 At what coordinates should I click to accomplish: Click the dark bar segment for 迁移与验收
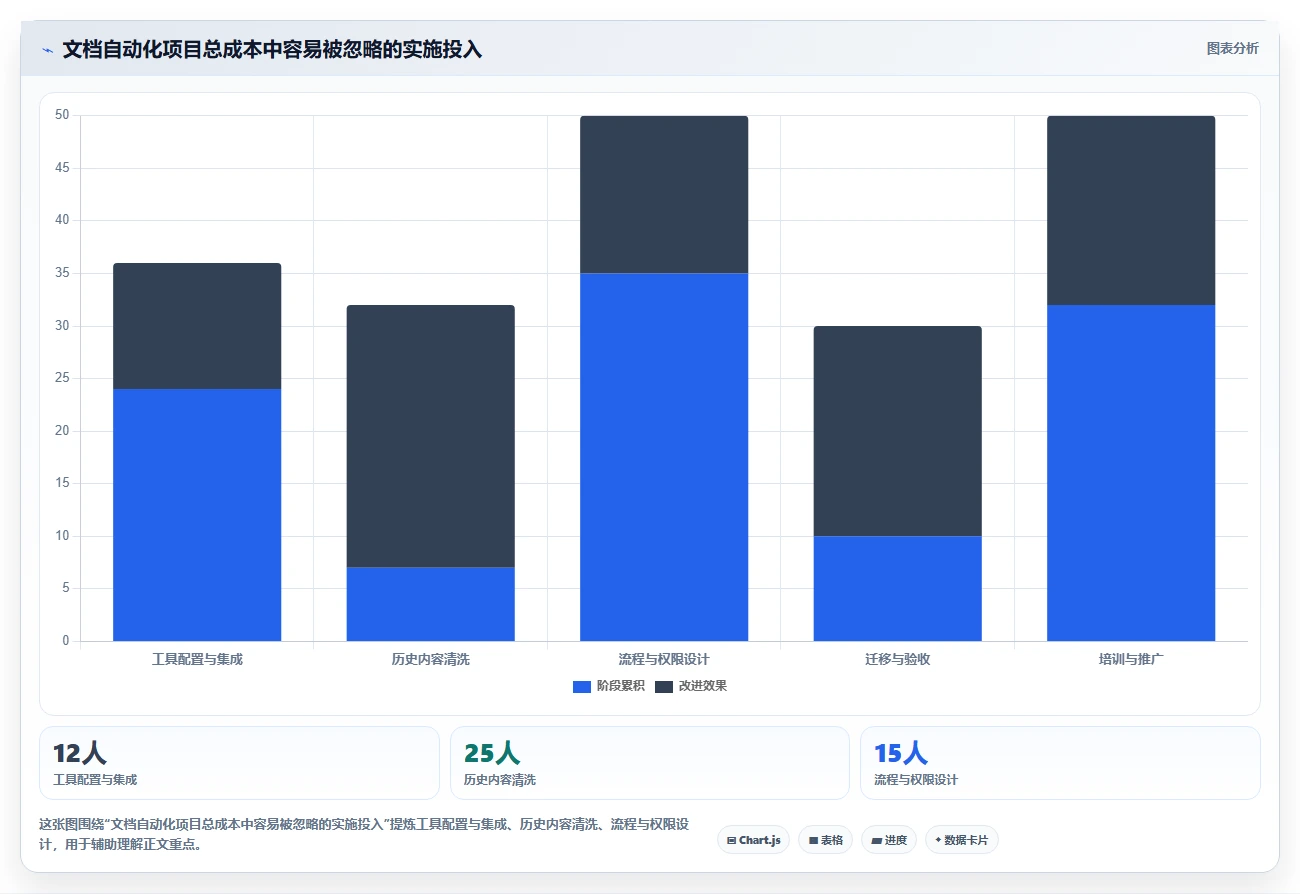tap(897, 431)
